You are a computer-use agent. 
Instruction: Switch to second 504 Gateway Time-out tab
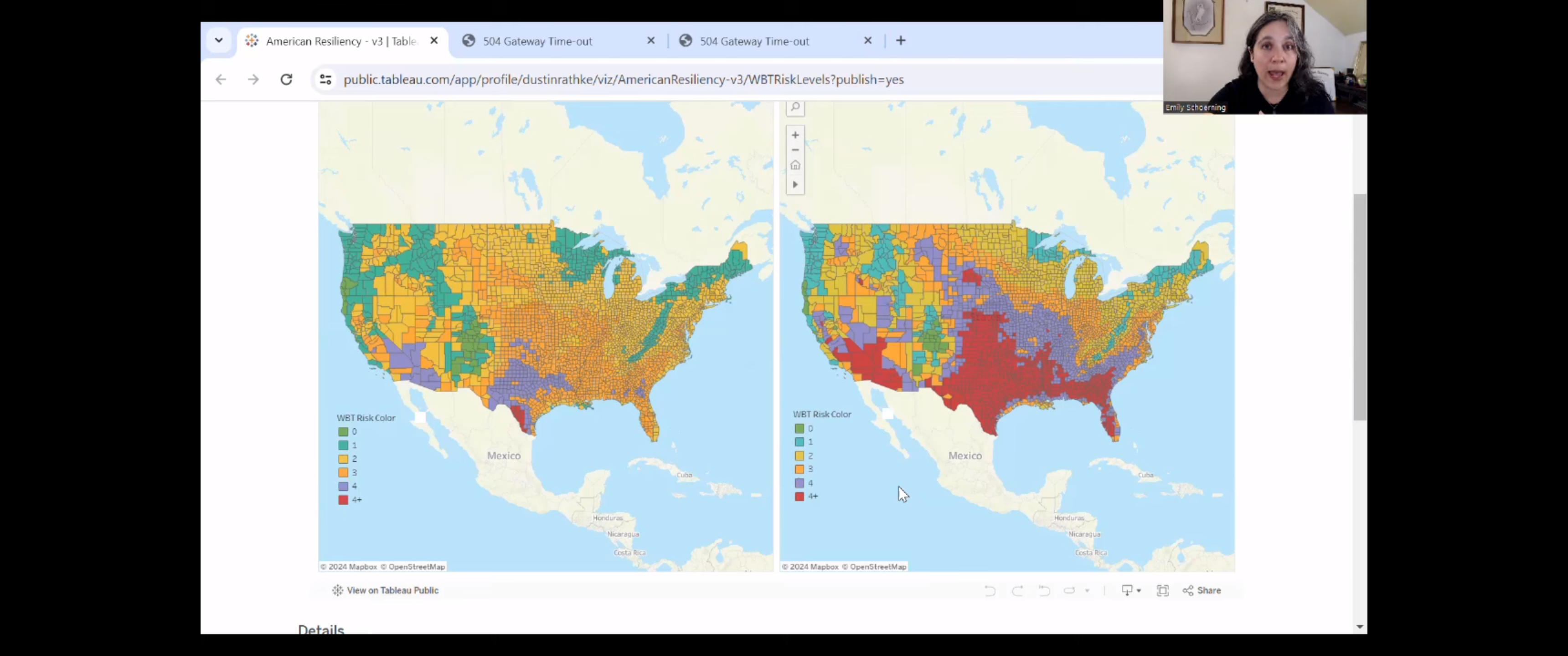[754, 41]
